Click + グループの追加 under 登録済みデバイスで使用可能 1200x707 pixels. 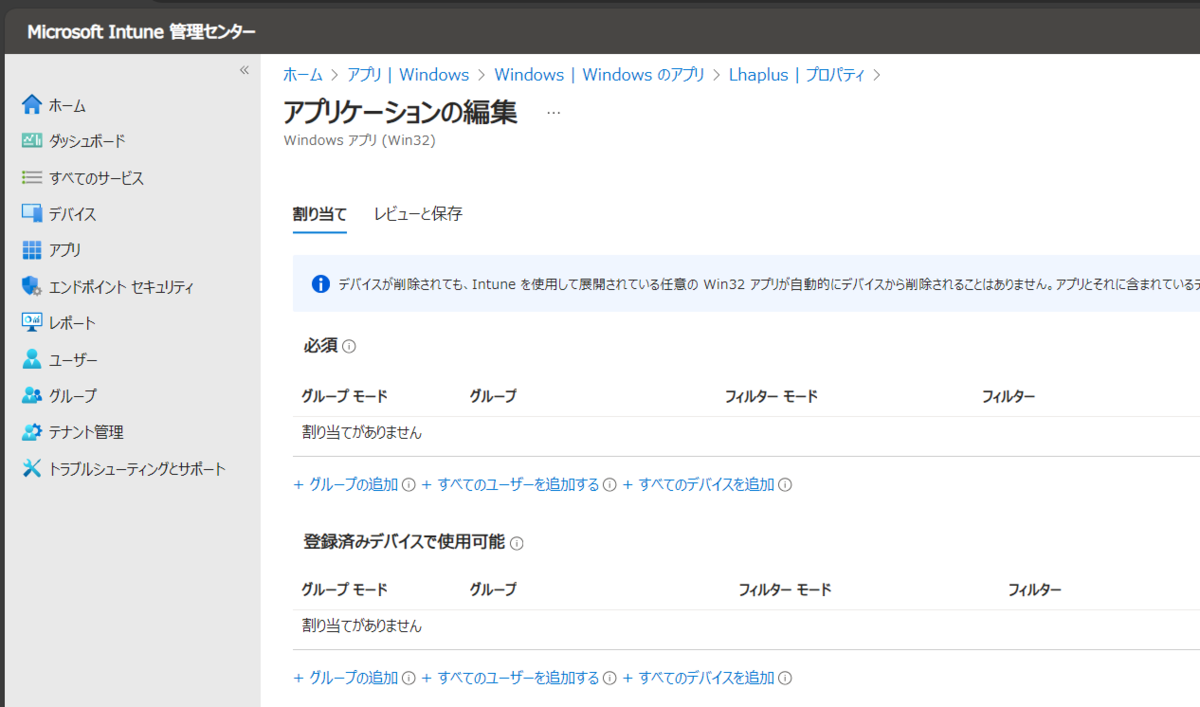[x=345, y=678]
